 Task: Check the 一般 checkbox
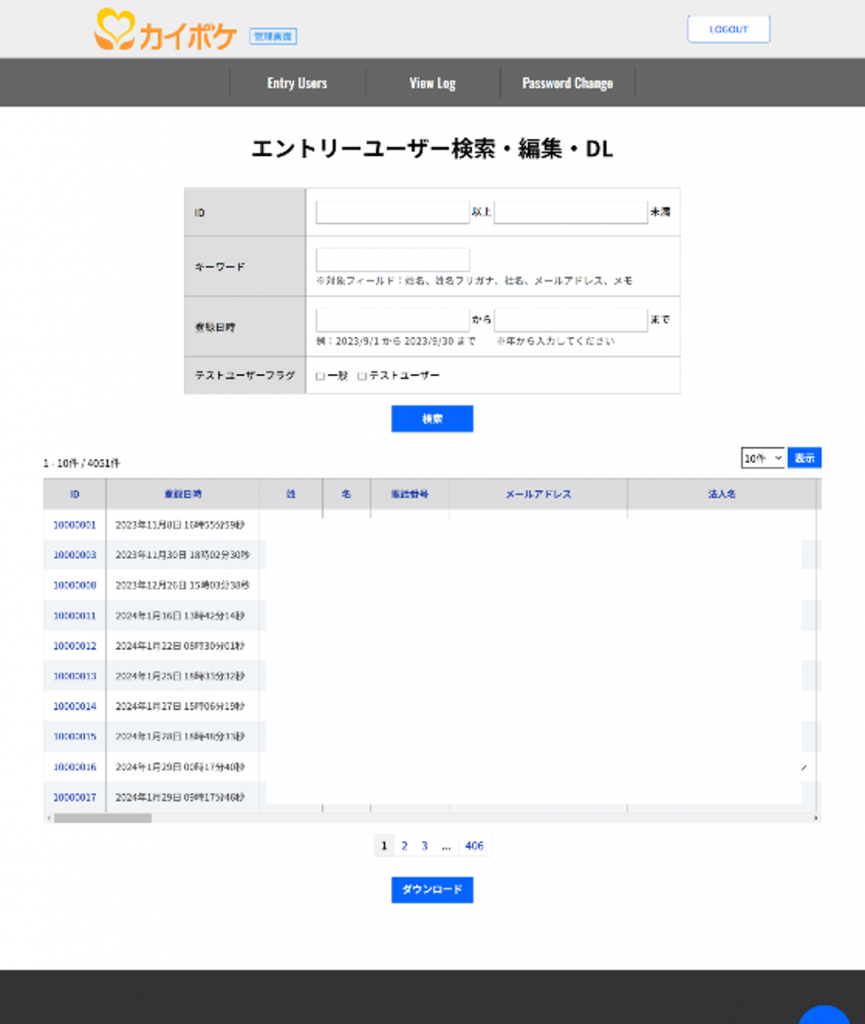click(320, 376)
